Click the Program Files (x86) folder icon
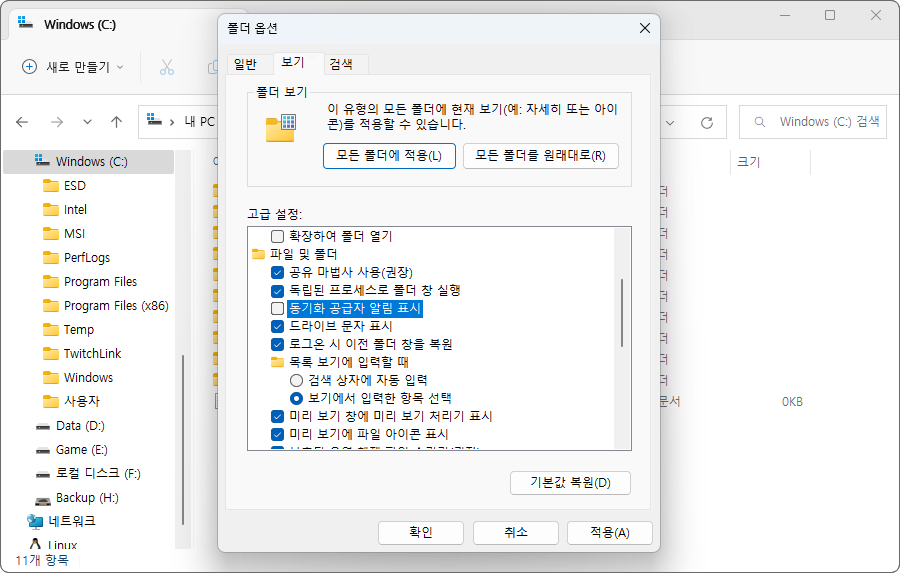 51,306
